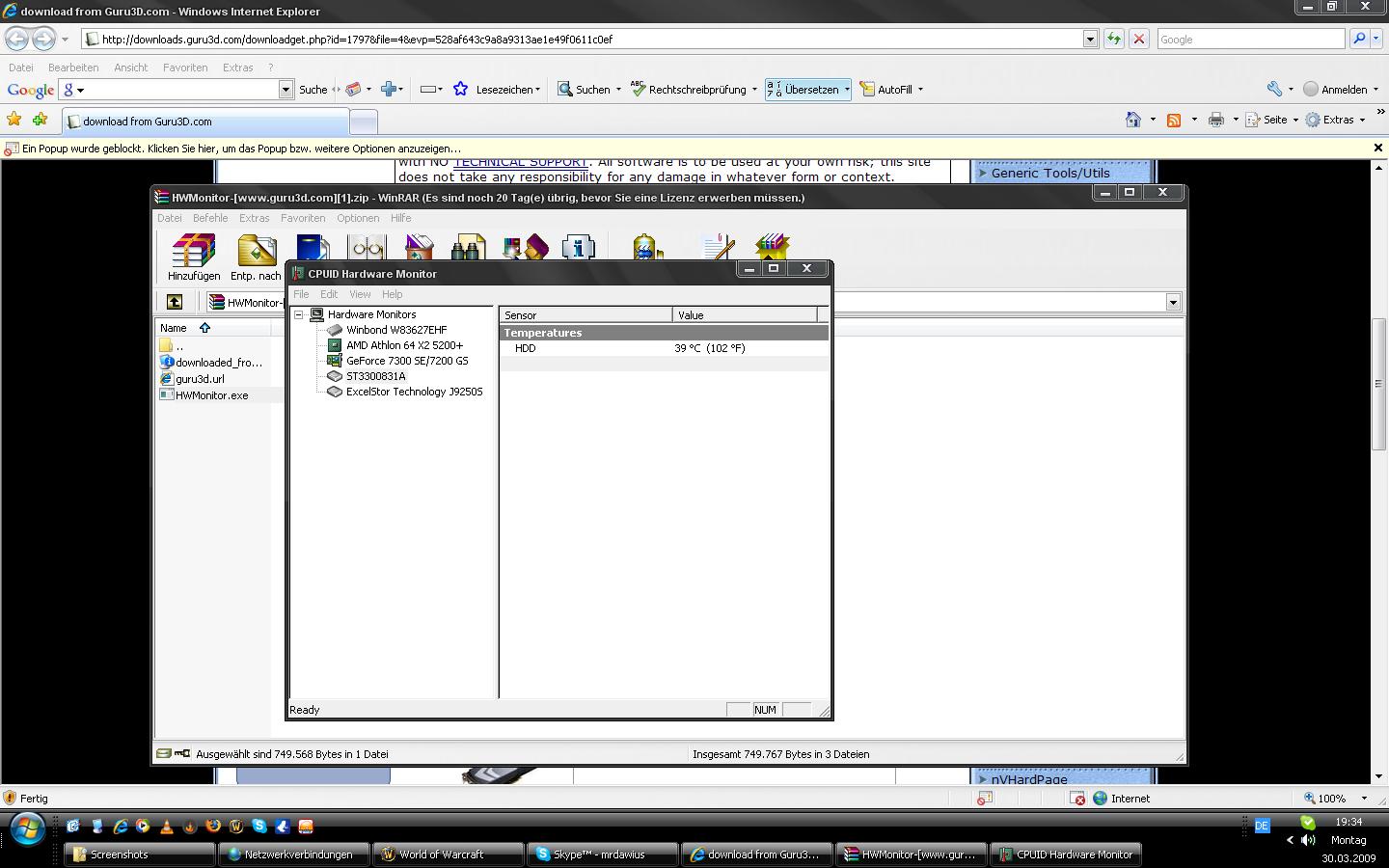Click the IE search box
Viewport: 1389px width, 868px height.
[1250, 40]
